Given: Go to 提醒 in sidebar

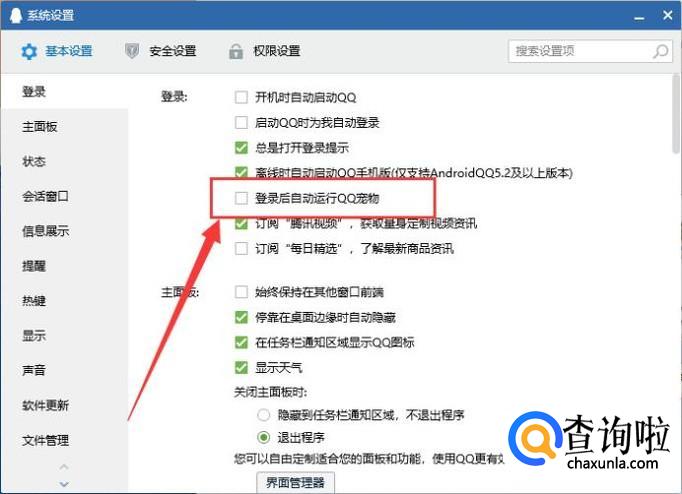Looking at the screenshot, I should [64, 266].
